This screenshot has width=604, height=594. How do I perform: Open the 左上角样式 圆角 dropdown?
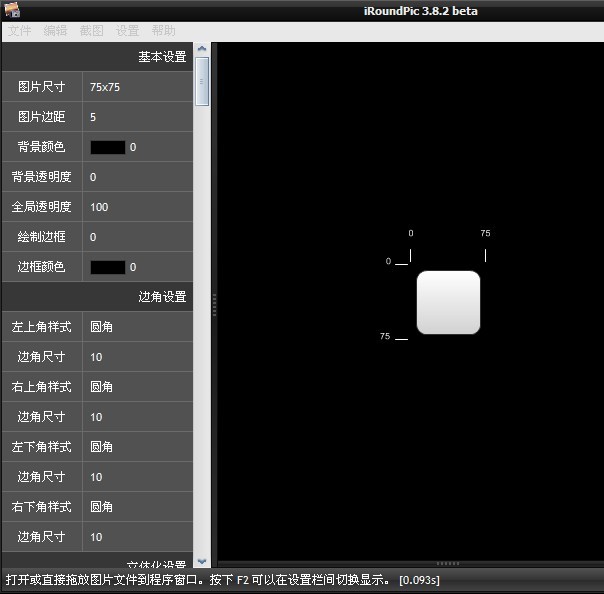click(x=138, y=327)
